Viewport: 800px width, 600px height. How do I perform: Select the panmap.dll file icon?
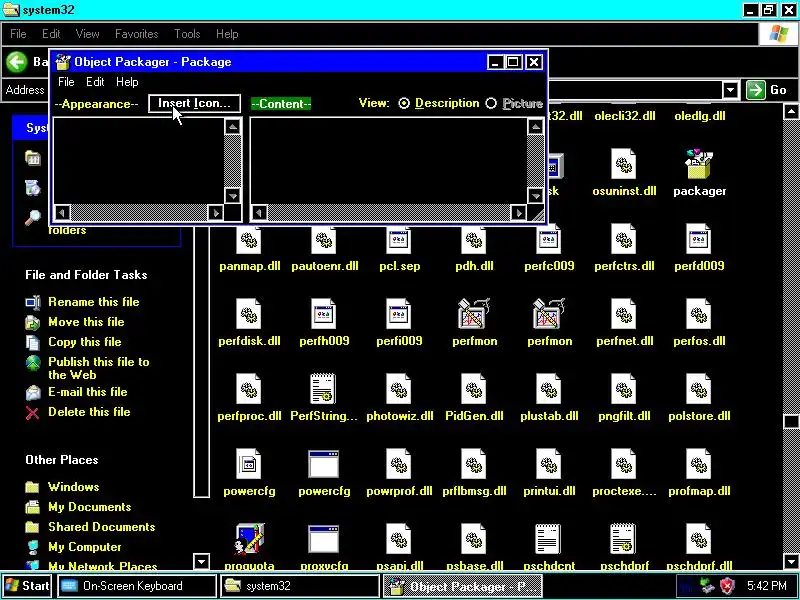tap(249, 239)
